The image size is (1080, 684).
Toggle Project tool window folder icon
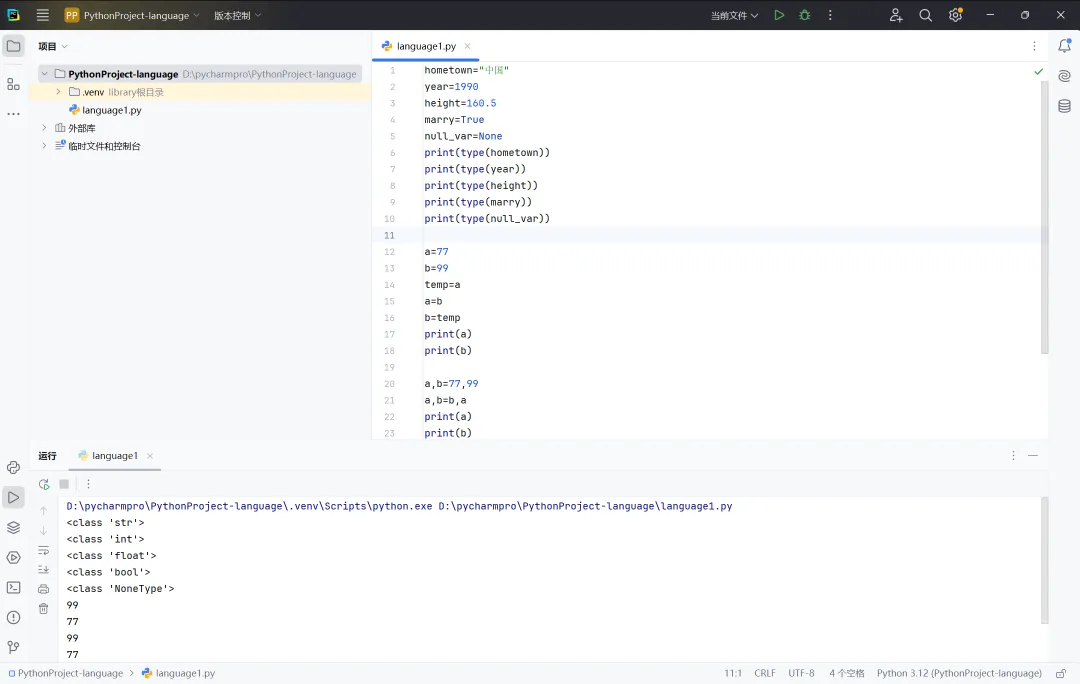pyautogui.click(x=13, y=46)
